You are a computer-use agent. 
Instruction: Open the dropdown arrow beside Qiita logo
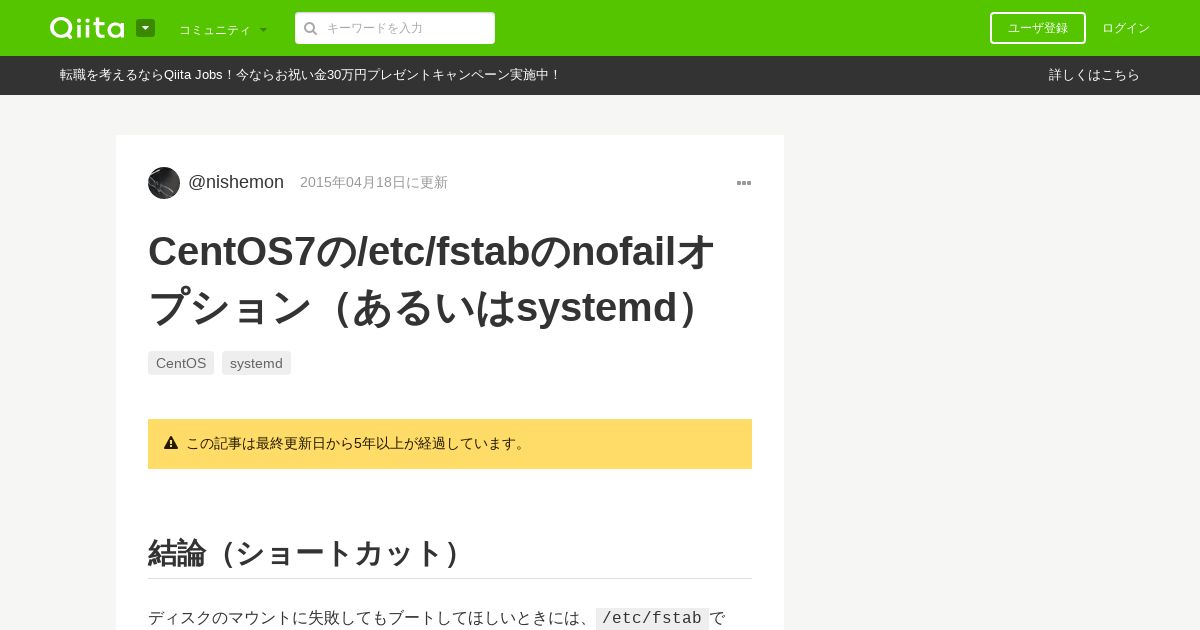145,28
